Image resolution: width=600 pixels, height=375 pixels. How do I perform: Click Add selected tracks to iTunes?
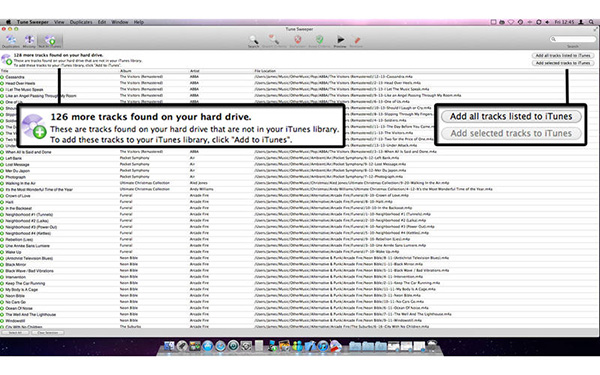click(562, 63)
